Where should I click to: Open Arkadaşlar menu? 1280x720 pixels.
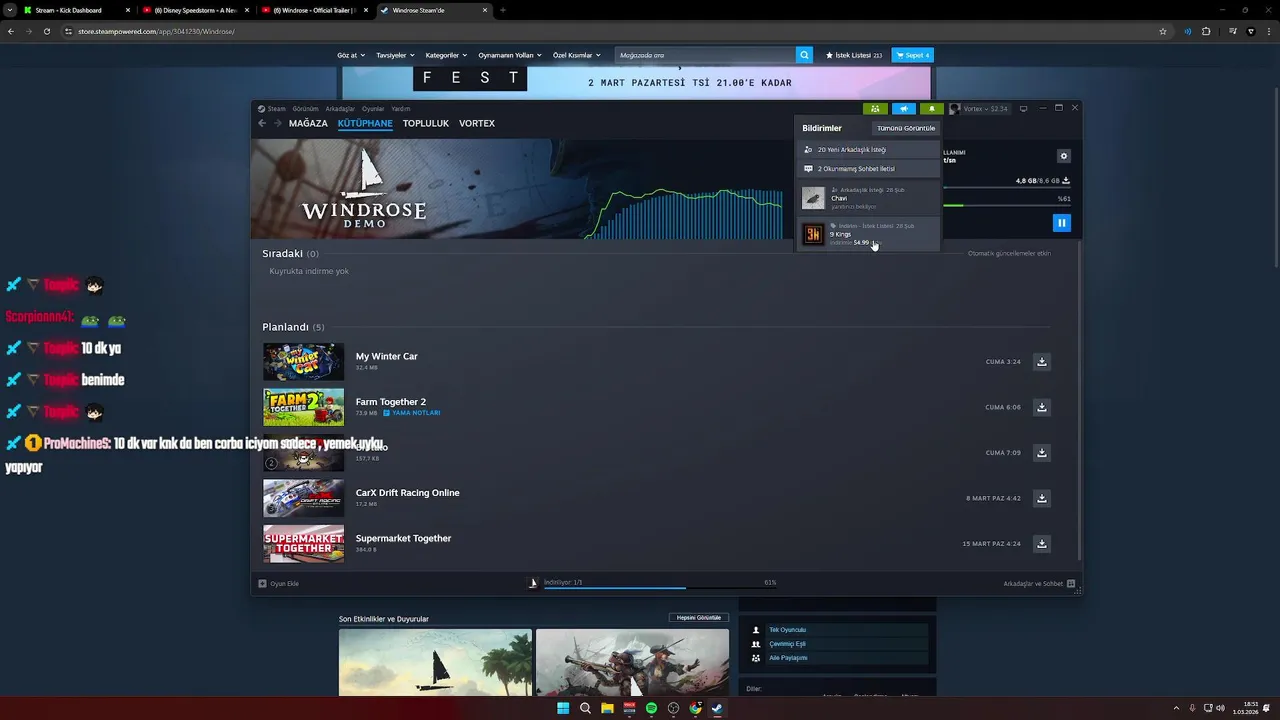click(x=340, y=108)
